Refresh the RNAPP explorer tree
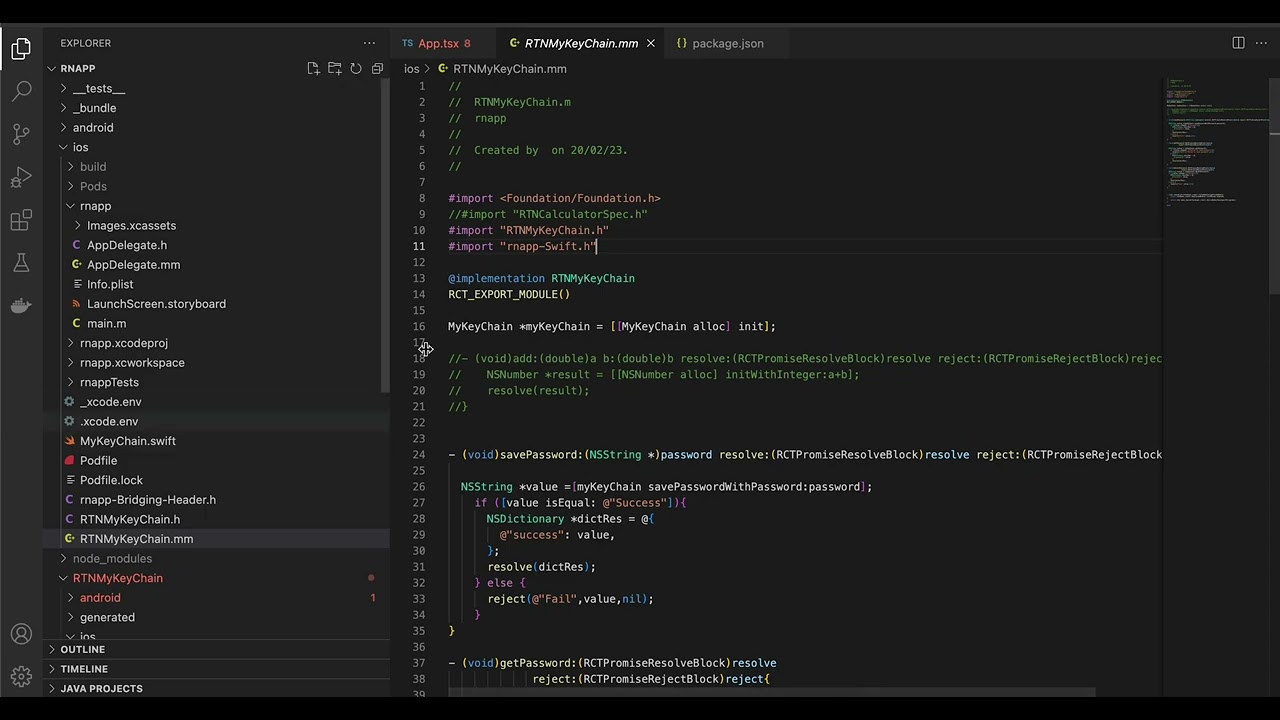This screenshot has width=1280, height=720. pyautogui.click(x=356, y=68)
